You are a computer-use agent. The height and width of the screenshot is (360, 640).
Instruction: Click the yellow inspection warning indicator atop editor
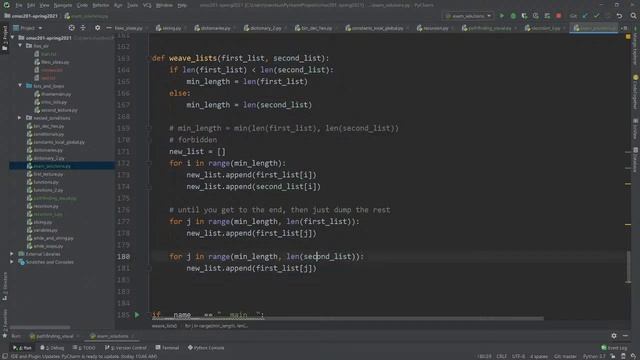coord(628,37)
